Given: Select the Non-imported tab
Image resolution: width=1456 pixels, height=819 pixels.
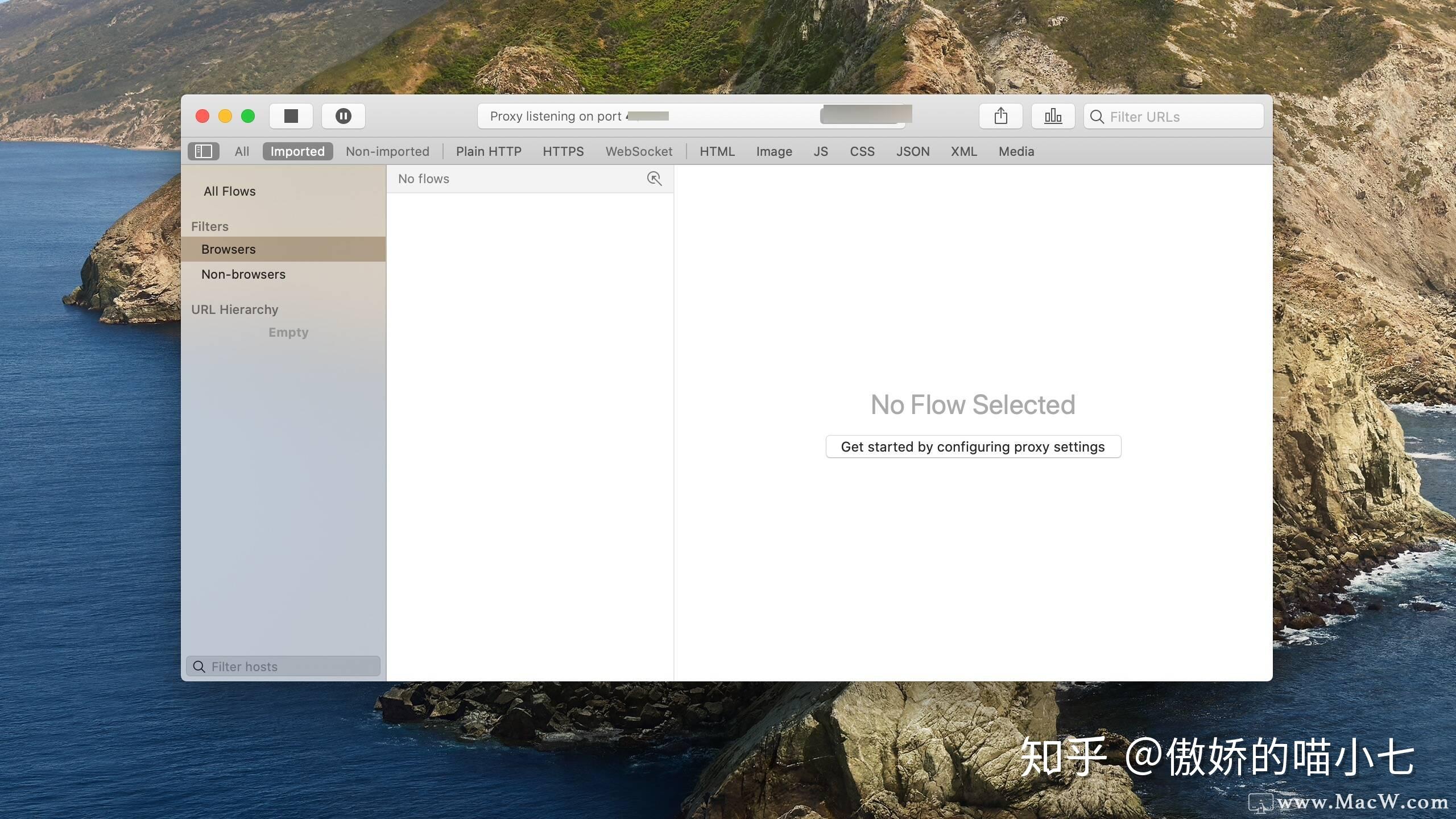Looking at the screenshot, I should coord(387,151).
